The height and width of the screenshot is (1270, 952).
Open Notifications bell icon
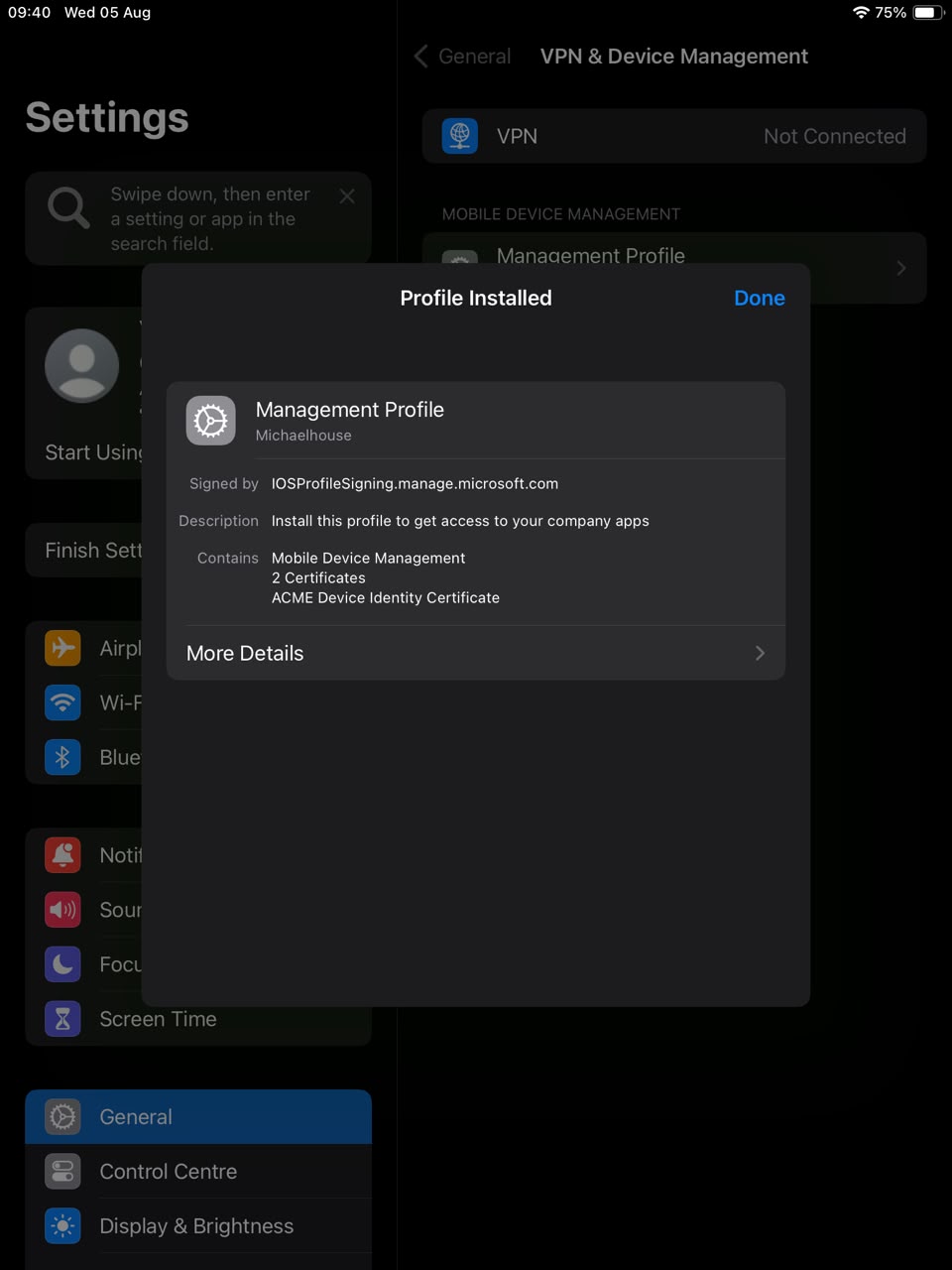click(x=62, y=854)
